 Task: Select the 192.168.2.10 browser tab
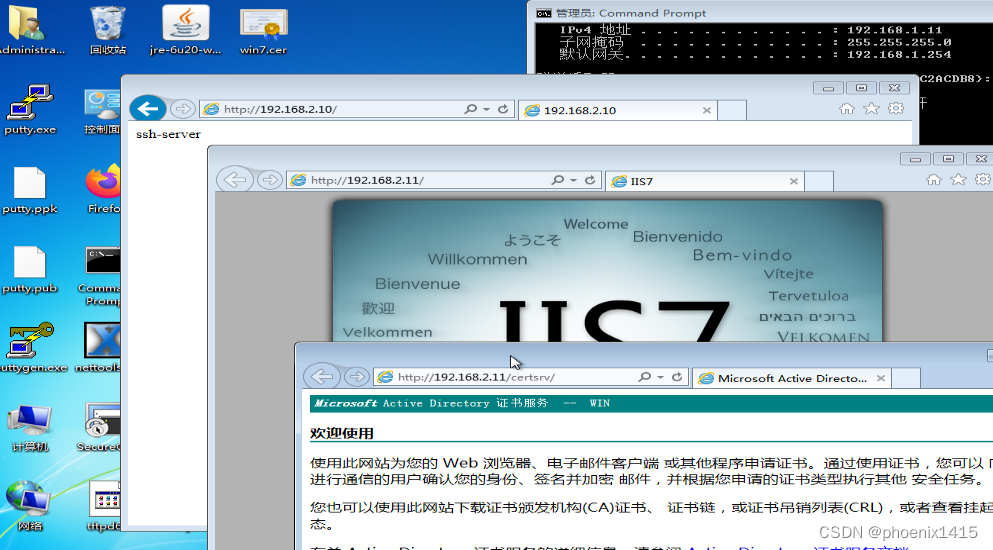(617, 110)
